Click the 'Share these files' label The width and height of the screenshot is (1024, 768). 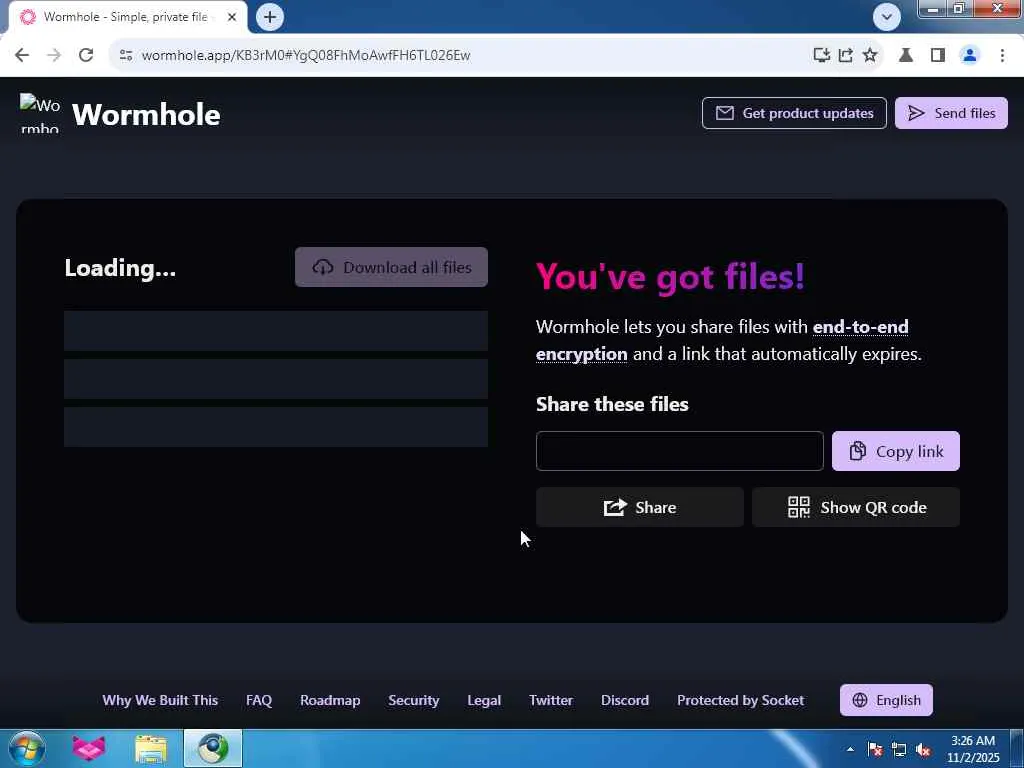(x=612, y=404)
